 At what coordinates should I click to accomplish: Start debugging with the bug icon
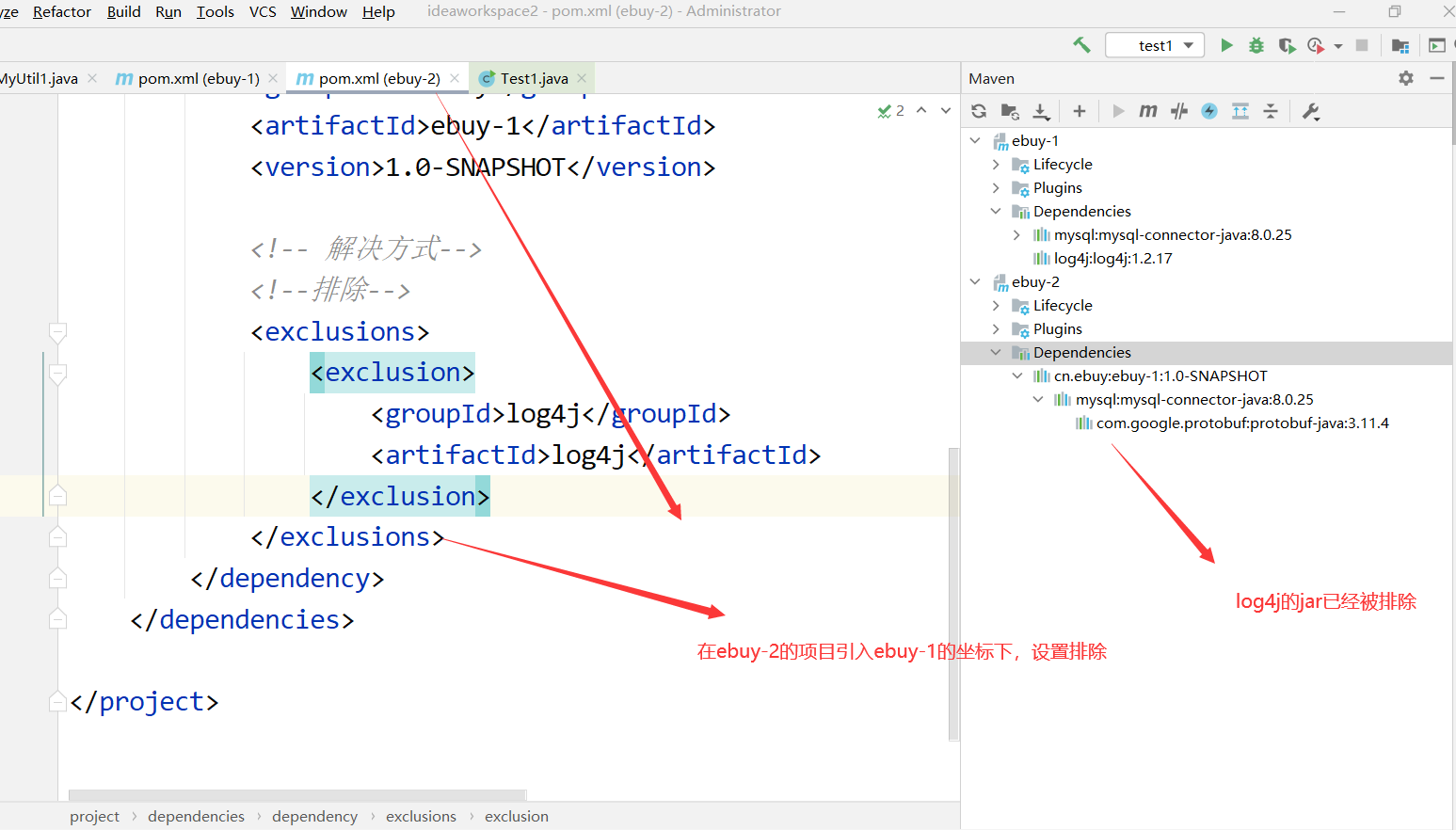pos(1256,45)
